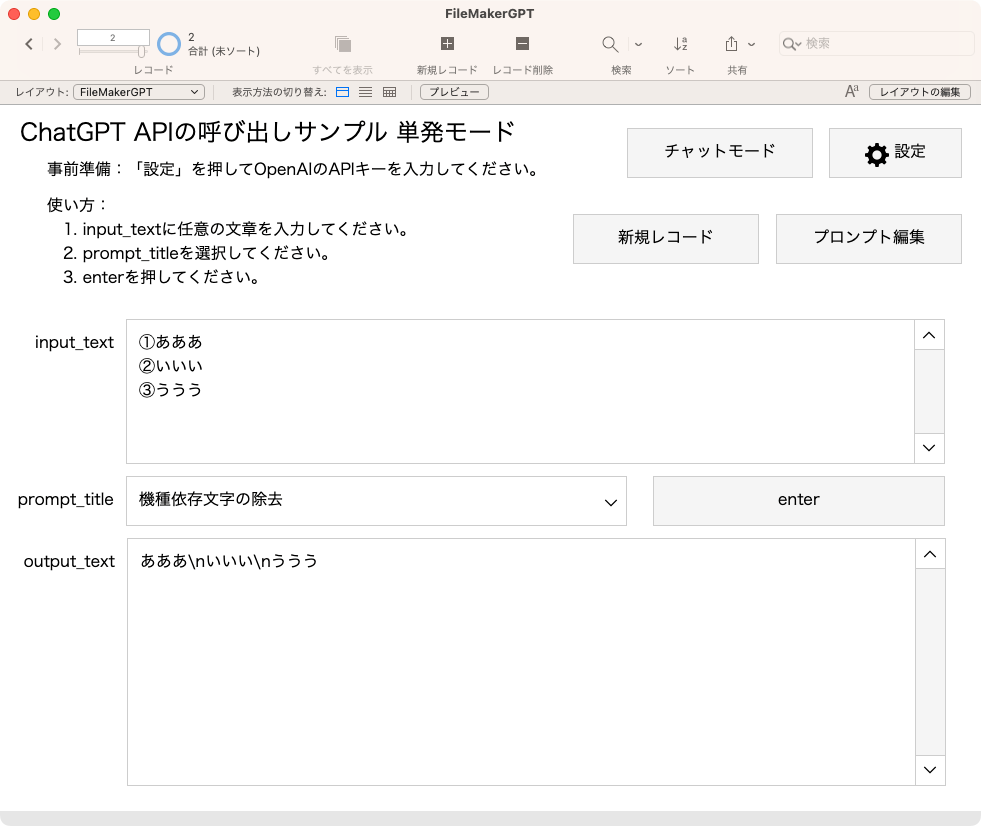The height and width of the screenshot is (826, 981).
Task: Click inside the output_text field
Action: [x=521, y=661]
